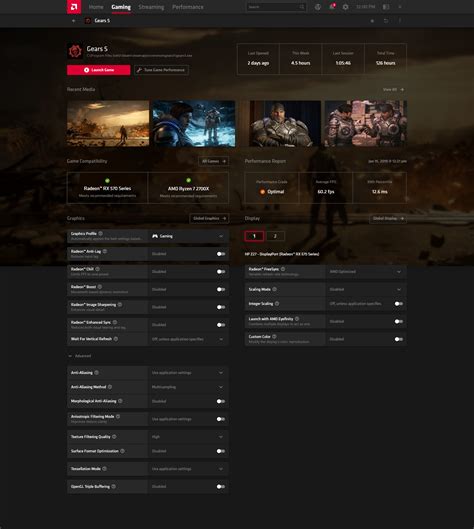Collapse the Advanced section
The width and height of the screenshot is (474, 529).
tap(80, 356)
